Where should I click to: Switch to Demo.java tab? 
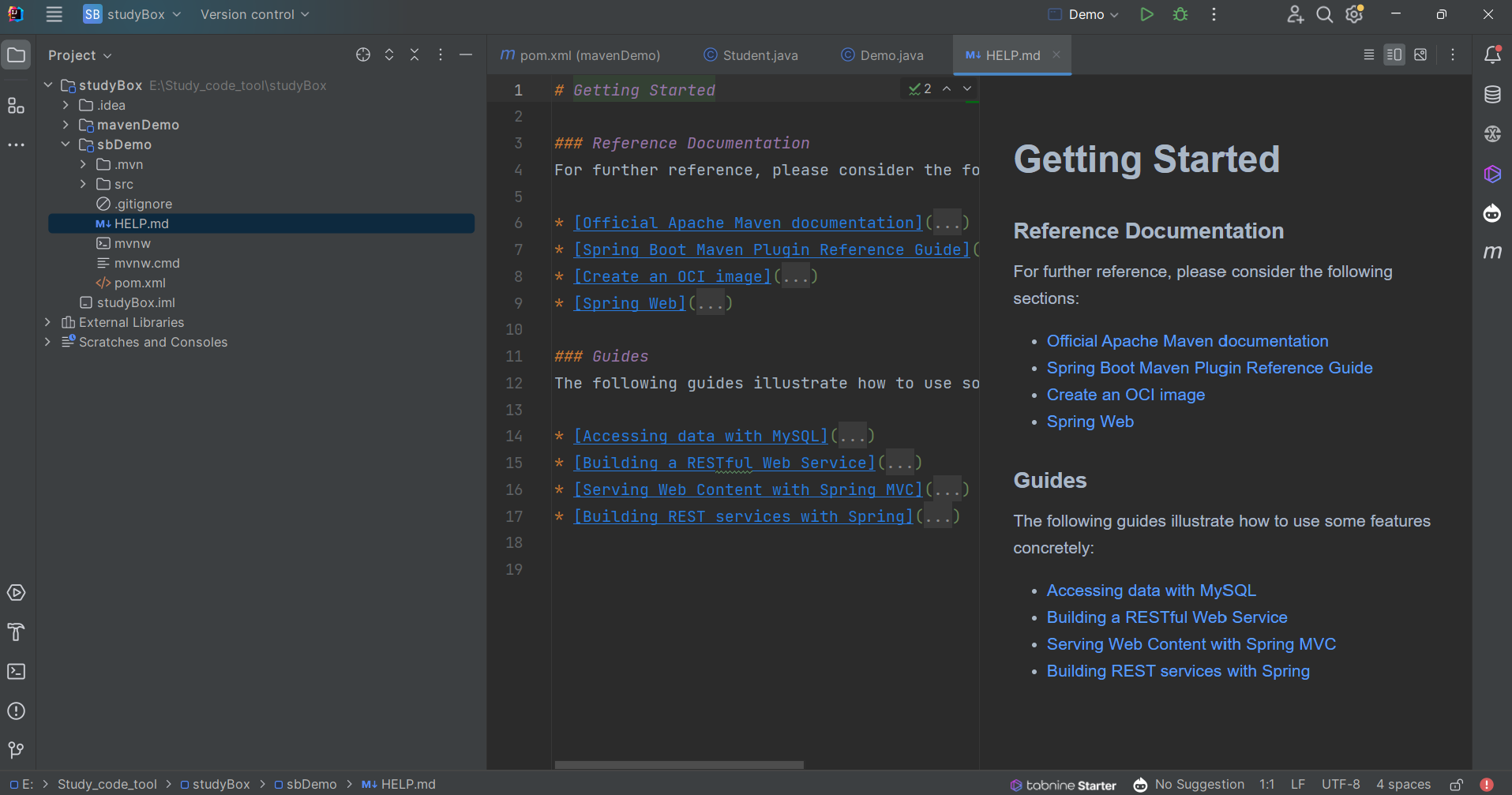pyautogui.click(x=883, y=55)
